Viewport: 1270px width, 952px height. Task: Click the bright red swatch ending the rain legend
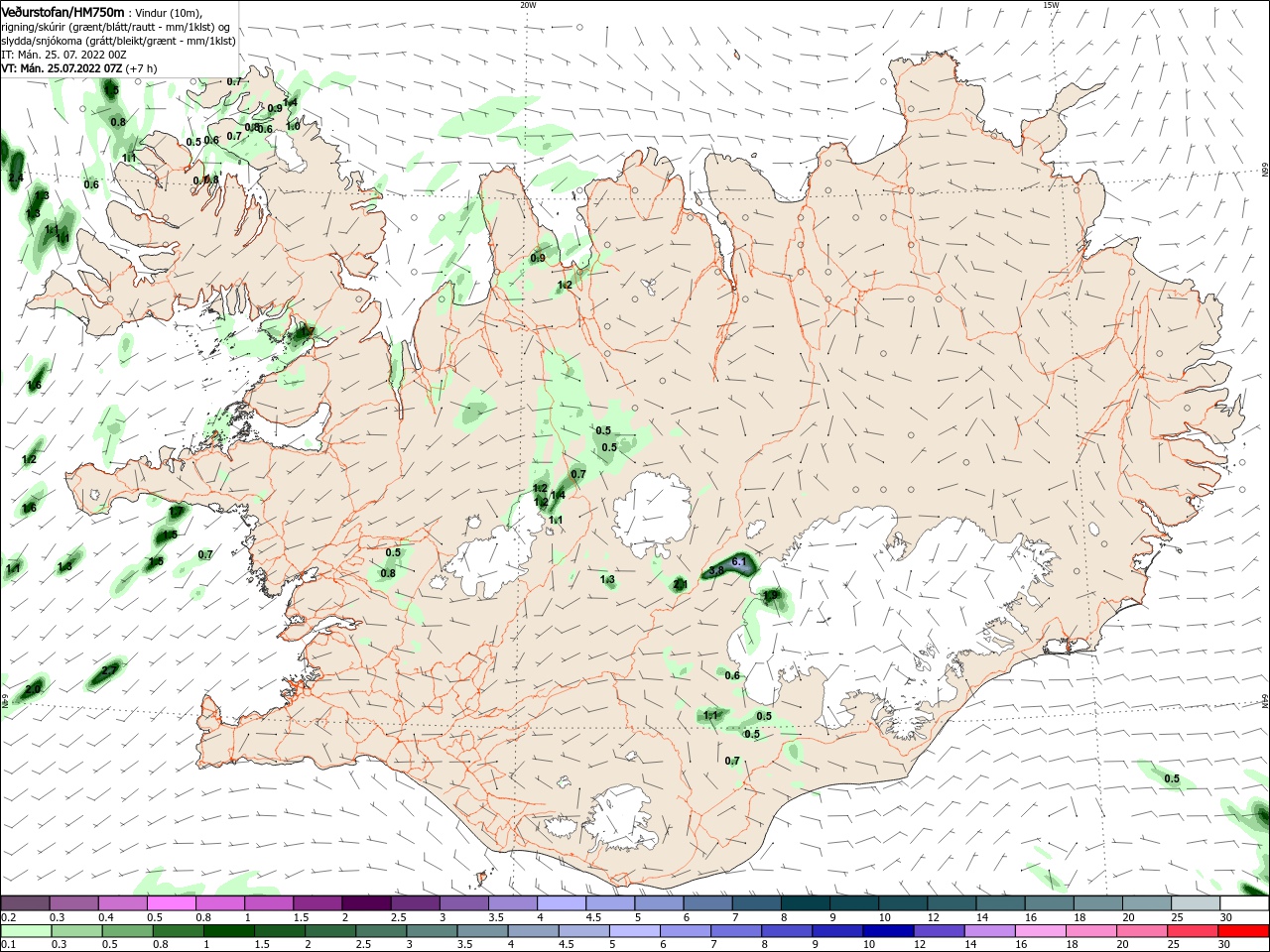point(1243,932)
